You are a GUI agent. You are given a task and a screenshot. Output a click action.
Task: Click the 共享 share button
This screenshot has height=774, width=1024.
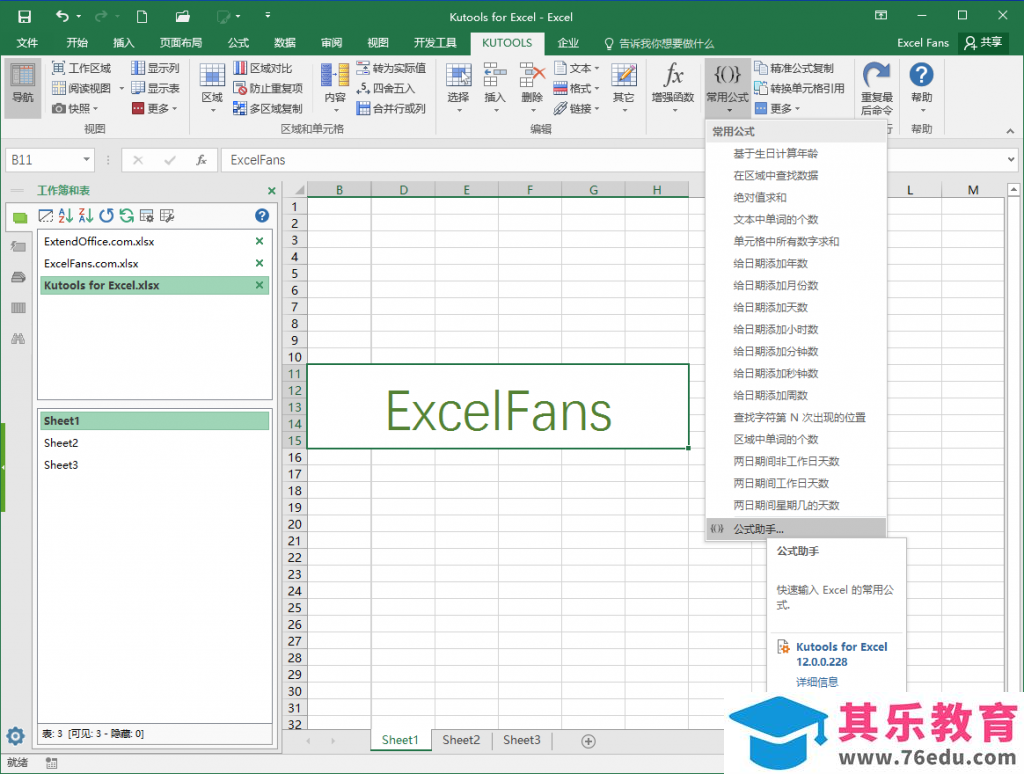coord(983,42)
